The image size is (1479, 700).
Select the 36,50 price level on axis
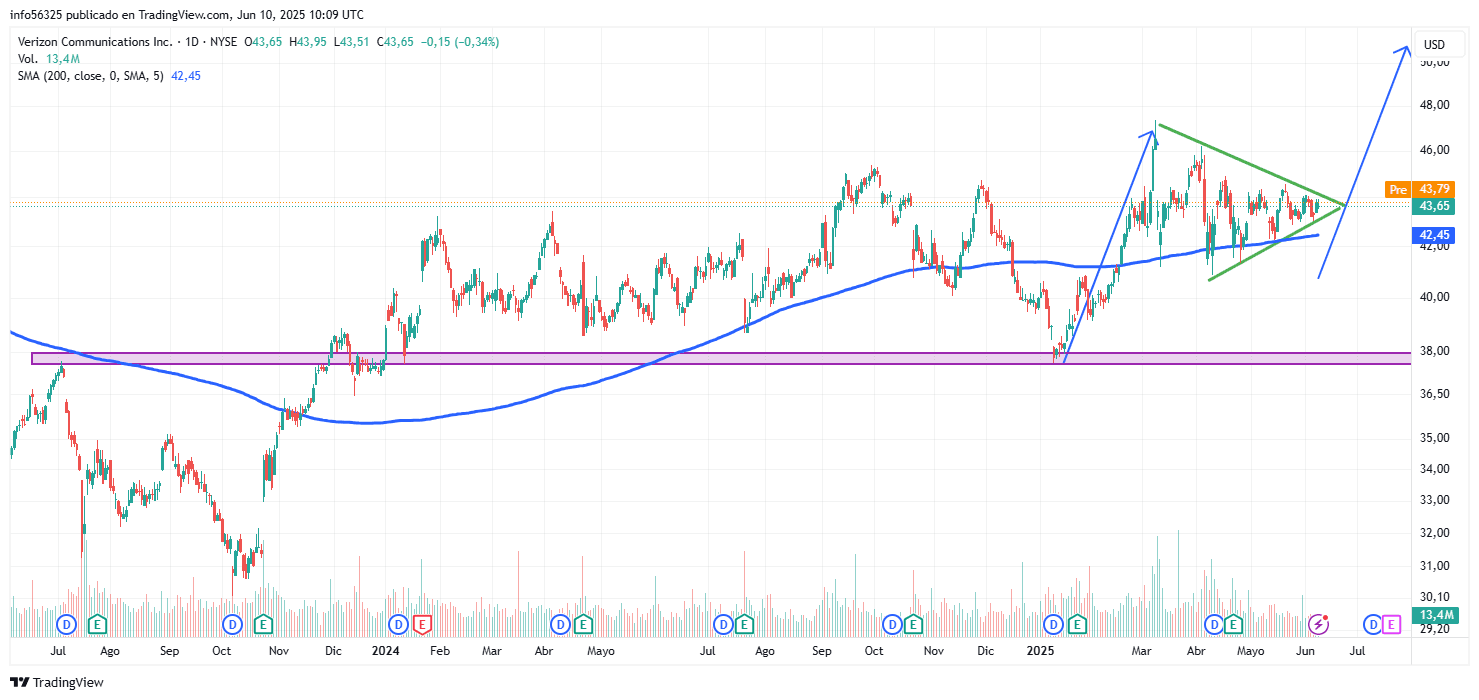1436,394
